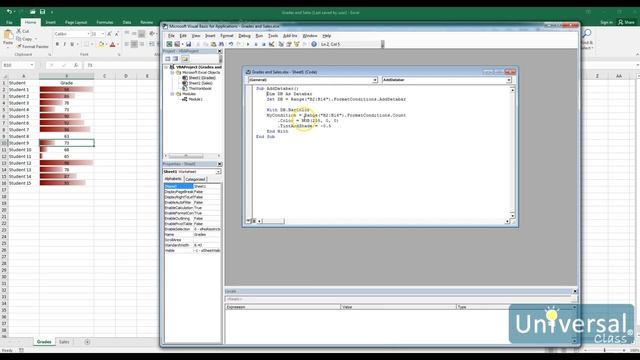Select ThisWorkbook in project tree
Screen dimensions: 640x360
coord(200,88)
